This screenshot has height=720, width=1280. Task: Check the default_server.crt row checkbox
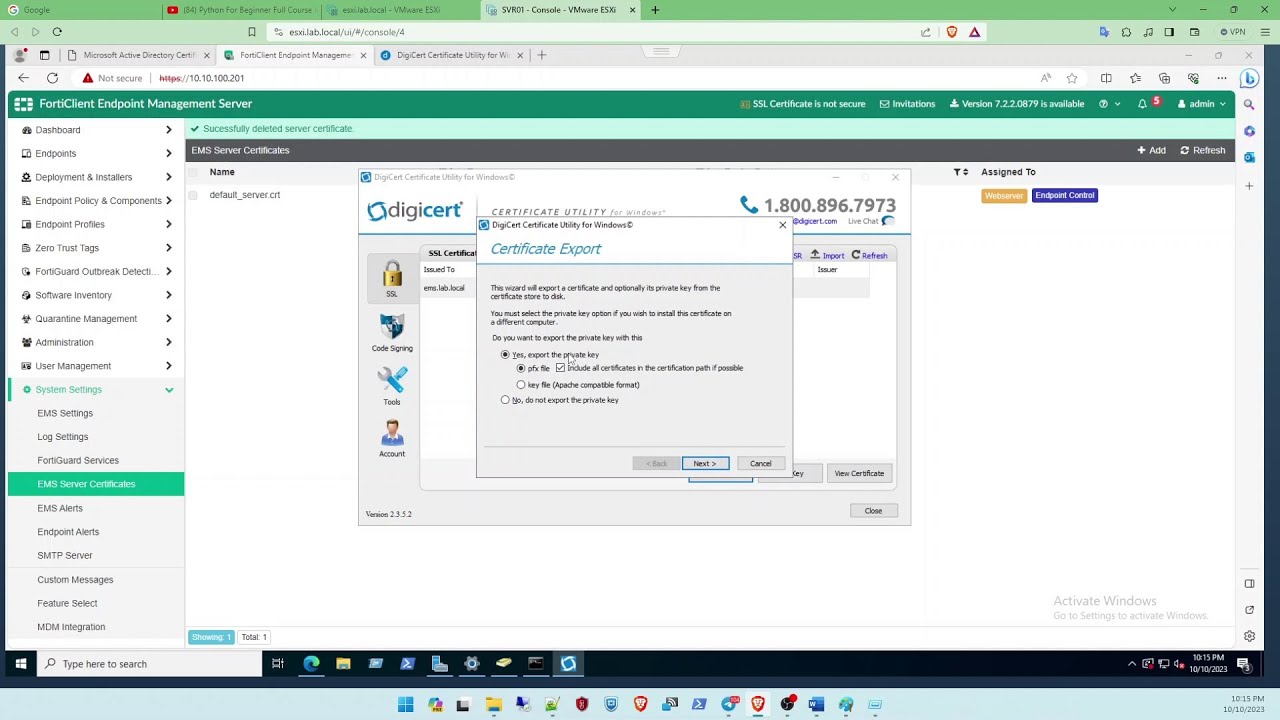click(193, 196)
